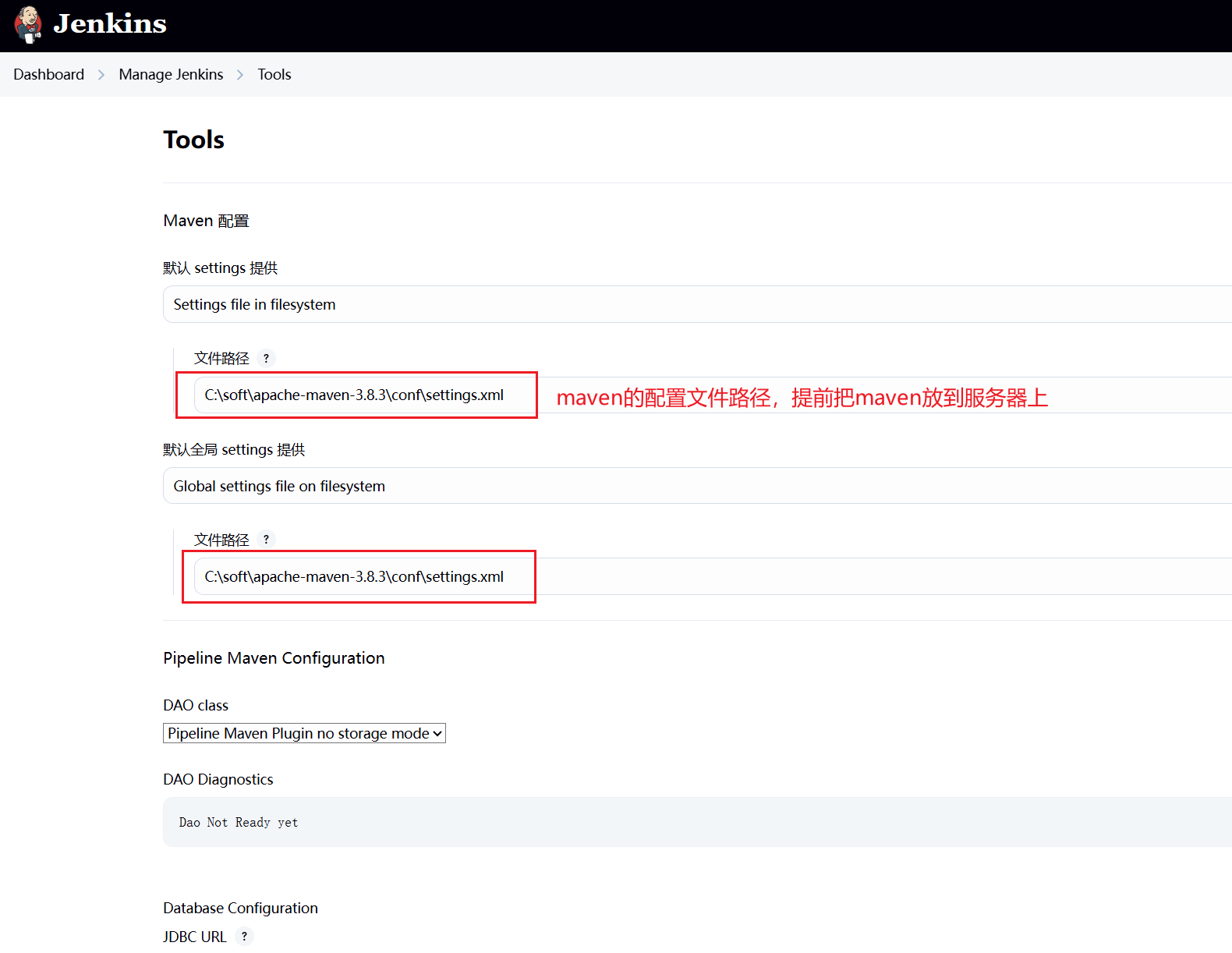Expand the chevron after Dashboard breadcrumb
Image resolution: width=1232 pixels, height=953 pixels.
(x=101, y=75)
